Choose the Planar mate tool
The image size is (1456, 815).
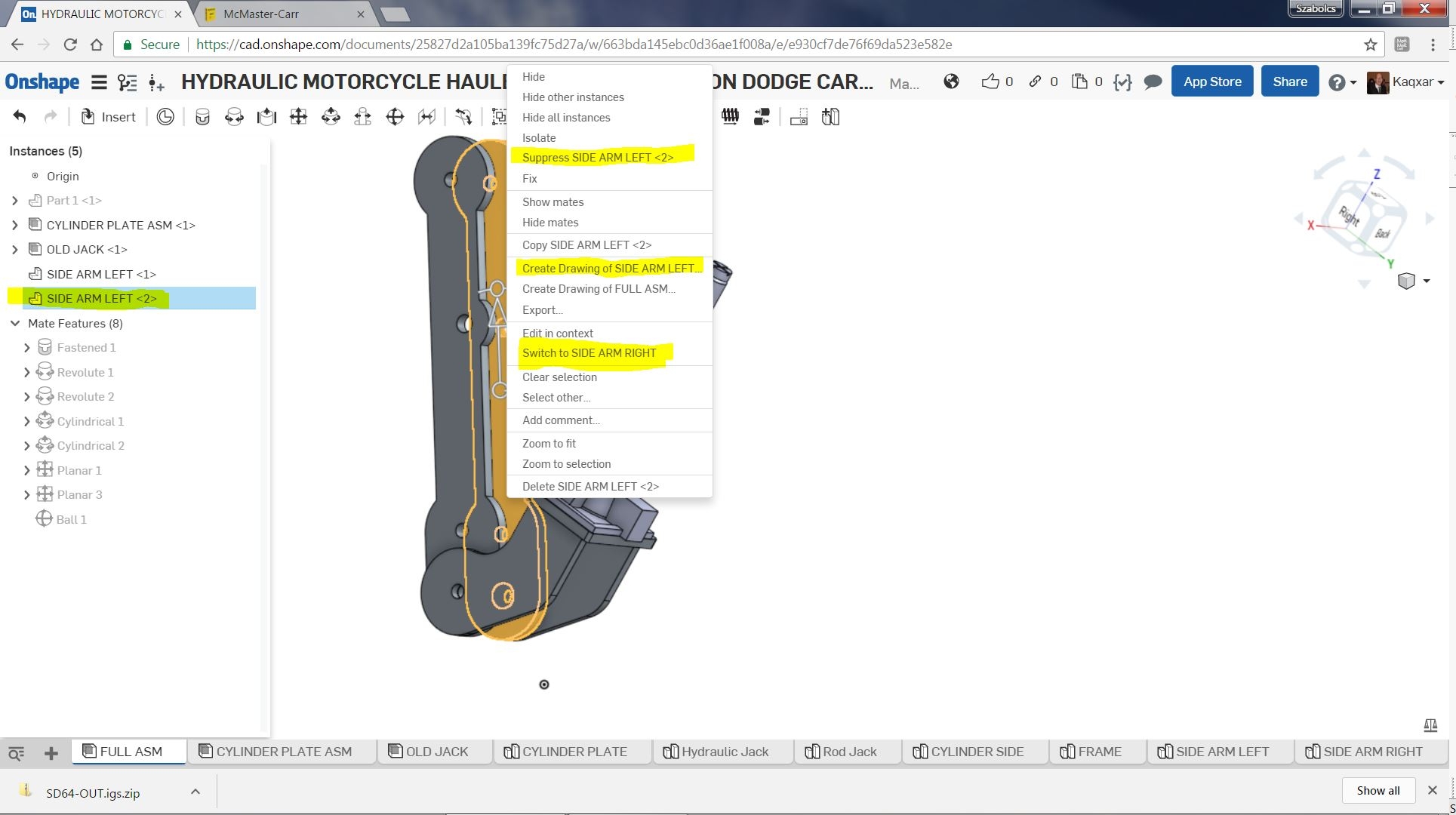pos(298,117)
